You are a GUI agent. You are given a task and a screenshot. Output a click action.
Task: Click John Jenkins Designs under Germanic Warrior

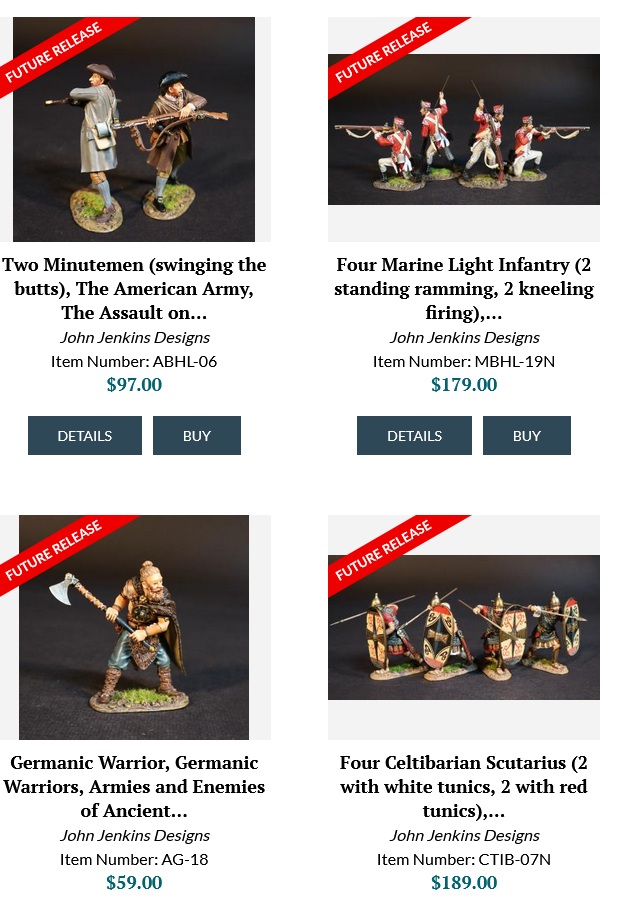pyautogui.click(x=135, y=835)
